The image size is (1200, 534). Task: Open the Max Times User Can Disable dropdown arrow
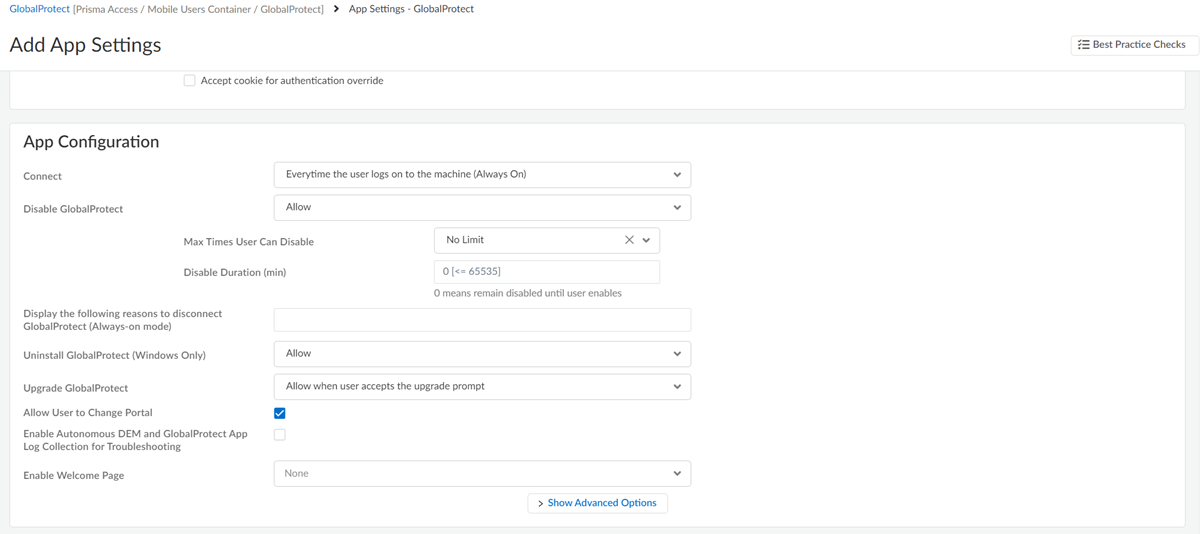pyautogui.click(x=647, y=240)
